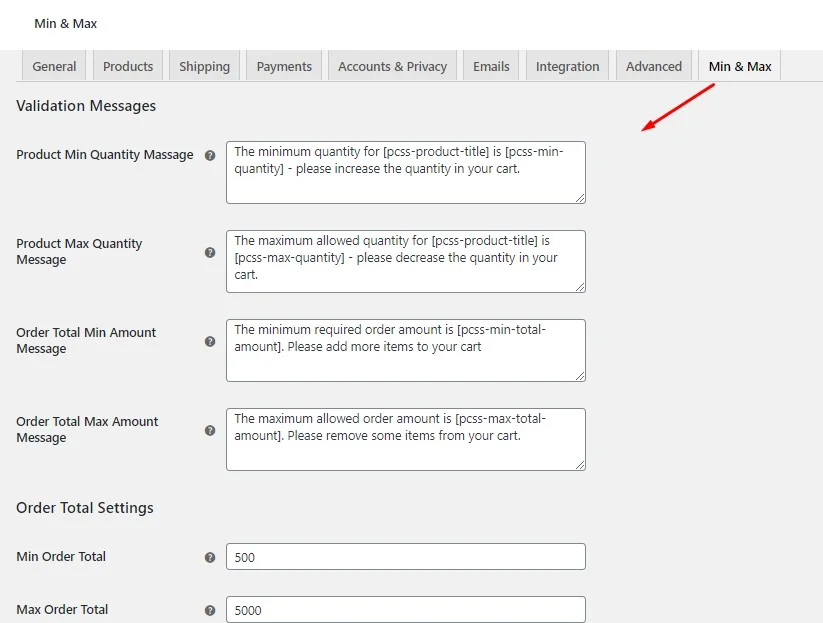
Task: Click the Min Order Total field showing 500
Action: tap(405, 557)
